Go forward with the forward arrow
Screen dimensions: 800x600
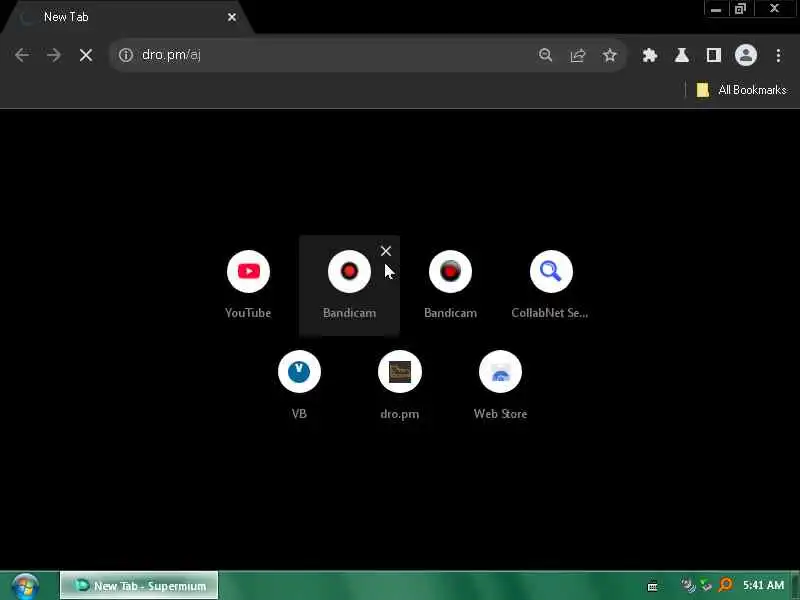tap(54, 55)
